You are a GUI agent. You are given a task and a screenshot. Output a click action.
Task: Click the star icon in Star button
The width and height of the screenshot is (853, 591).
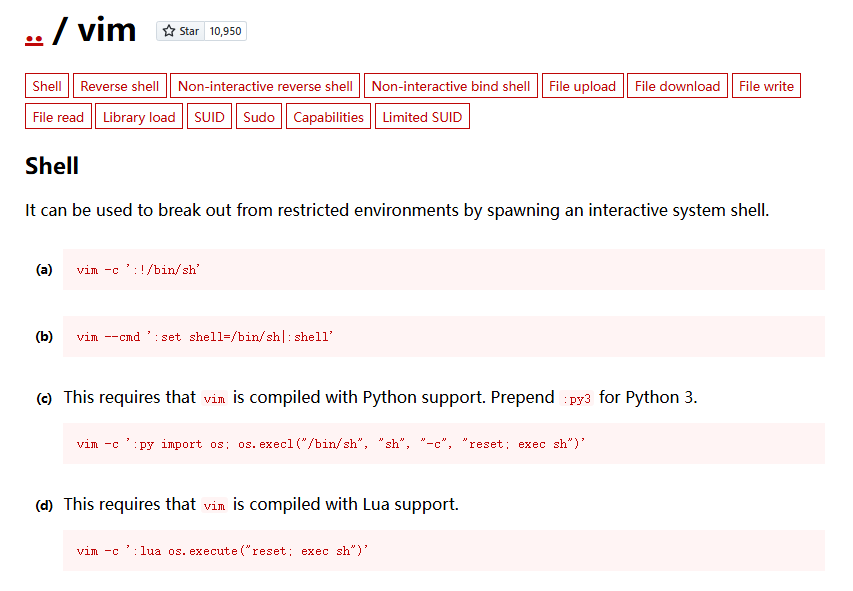tap(169, 31)
